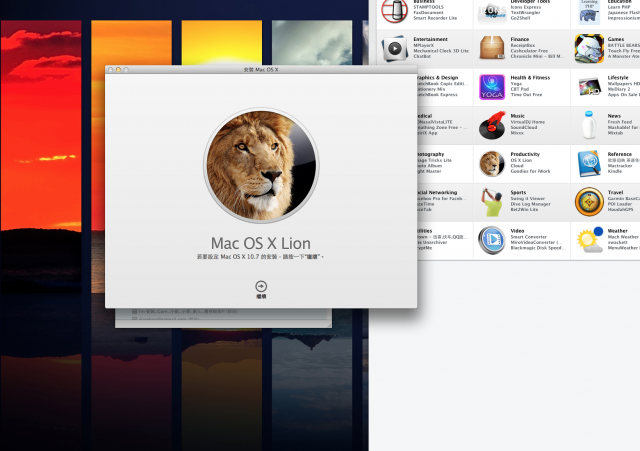Image resolution: width=640 pixels, height=451 pixels.
Task: Open the Travel category heading
Action: point(615,193)
